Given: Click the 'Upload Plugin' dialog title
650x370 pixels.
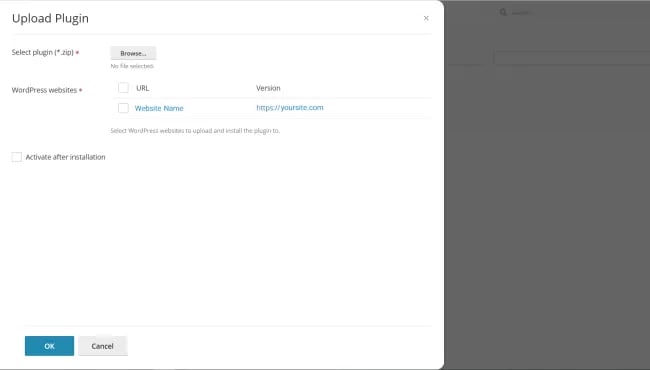Looking at the screenshot, I should pos(50,18).
